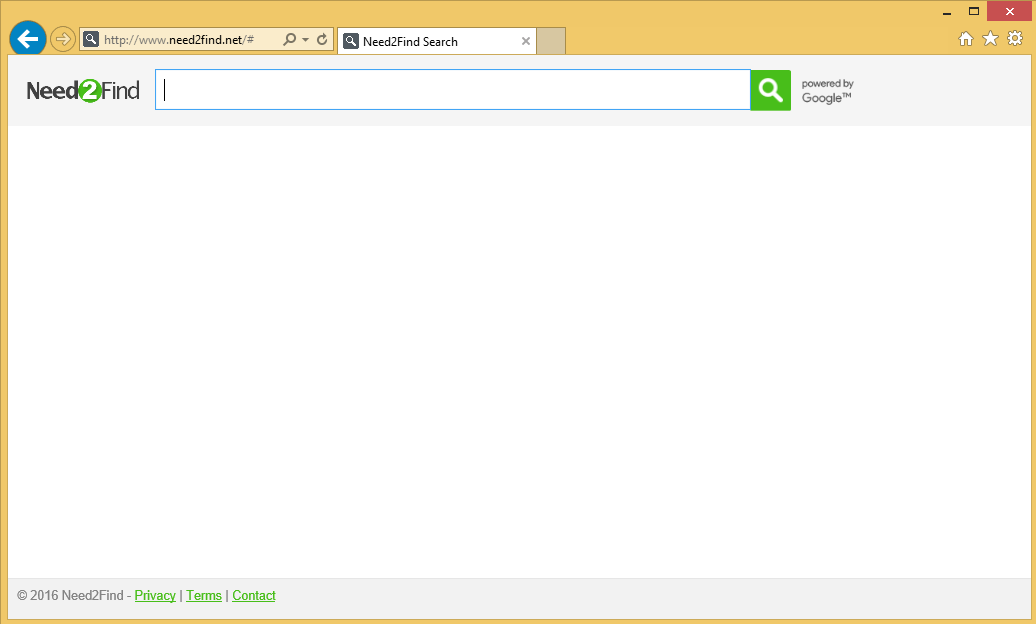Open Internet Explorer settings gear
Screen dimensions: 1036x624
tap(1015, 38)
